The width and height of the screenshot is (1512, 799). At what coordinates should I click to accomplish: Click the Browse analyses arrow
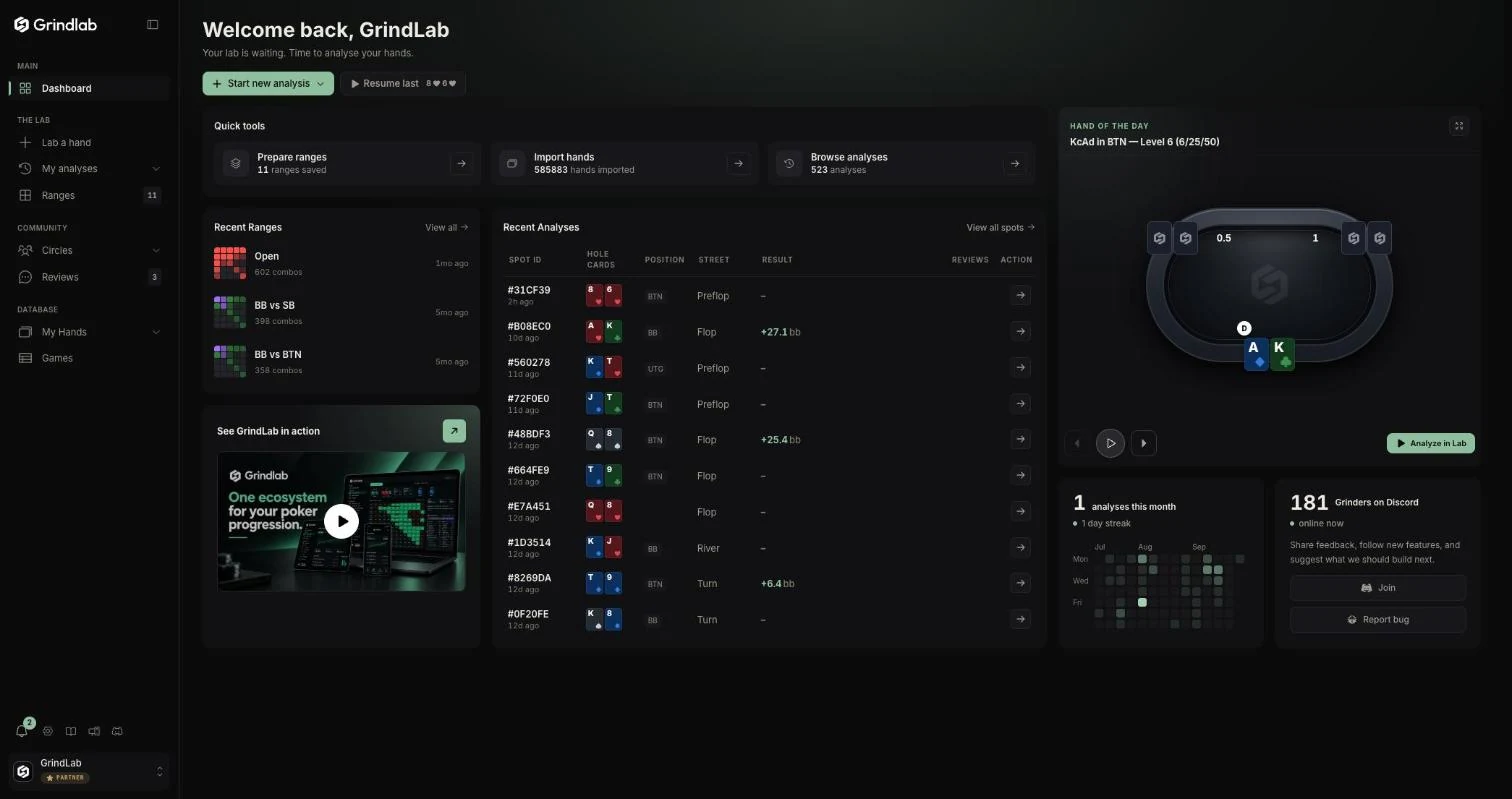pos(1015,163)
